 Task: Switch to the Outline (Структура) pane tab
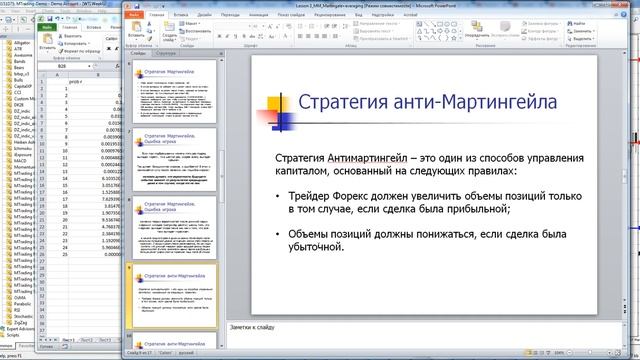[x=166, y=53]
